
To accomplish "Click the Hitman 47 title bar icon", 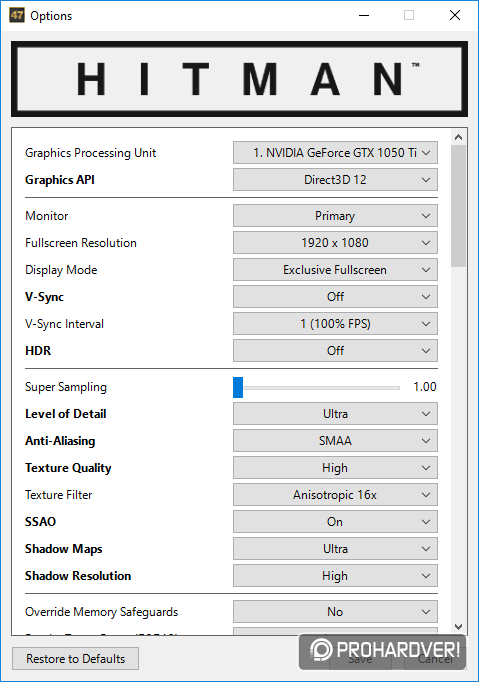I will tap(17, 16).
